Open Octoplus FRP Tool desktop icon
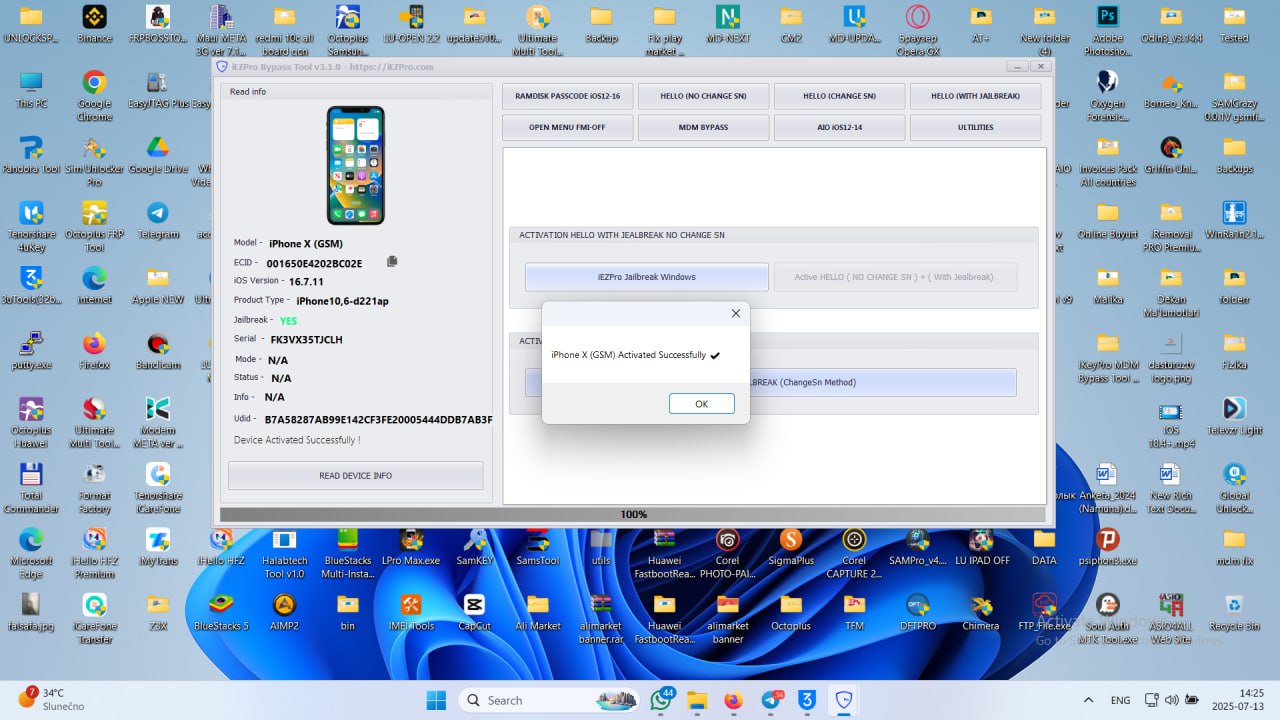This screenshot has height=720, width=1280. [x=95, y=226]
